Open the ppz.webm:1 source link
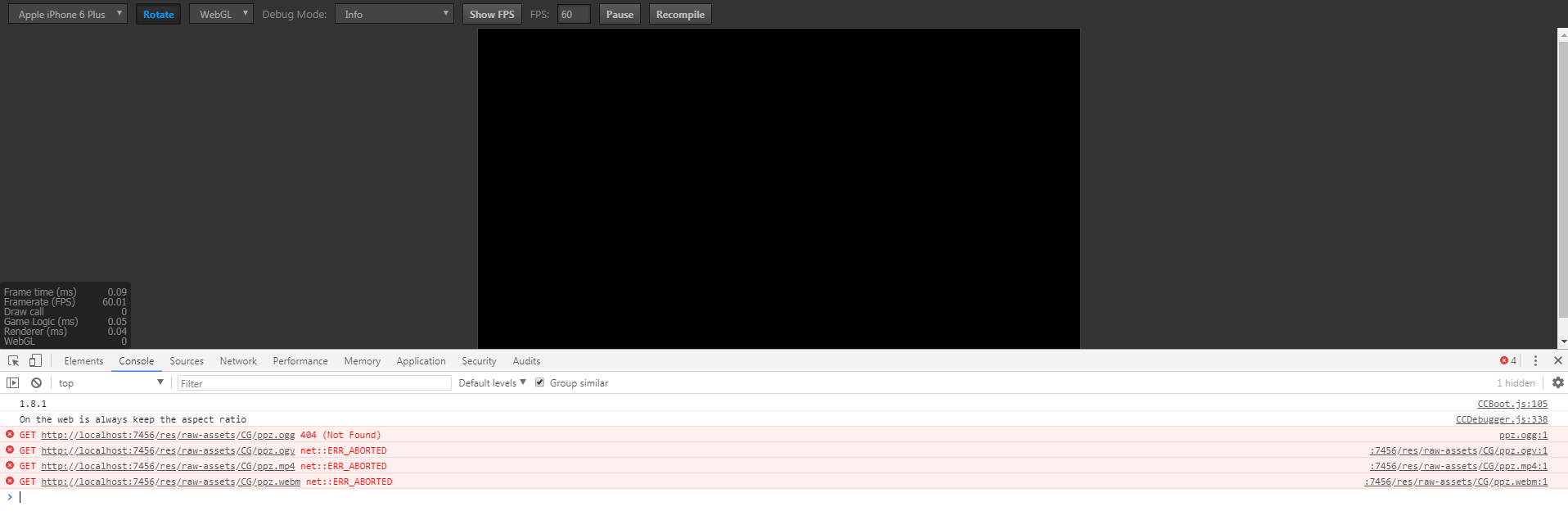This screenshot has height=520, width=1568. [1456, 482]
